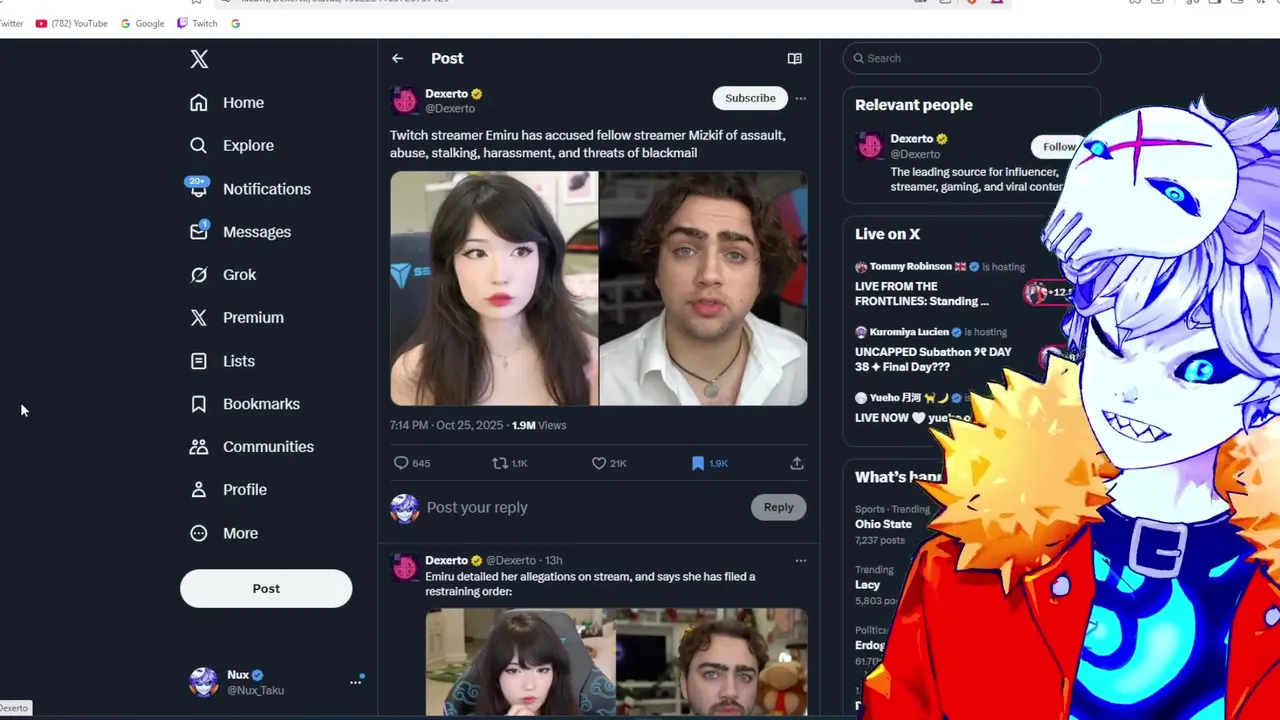1280x720 pixels.
Task: Click the 1.9M Views count
Action: click(x=539, y=425)
